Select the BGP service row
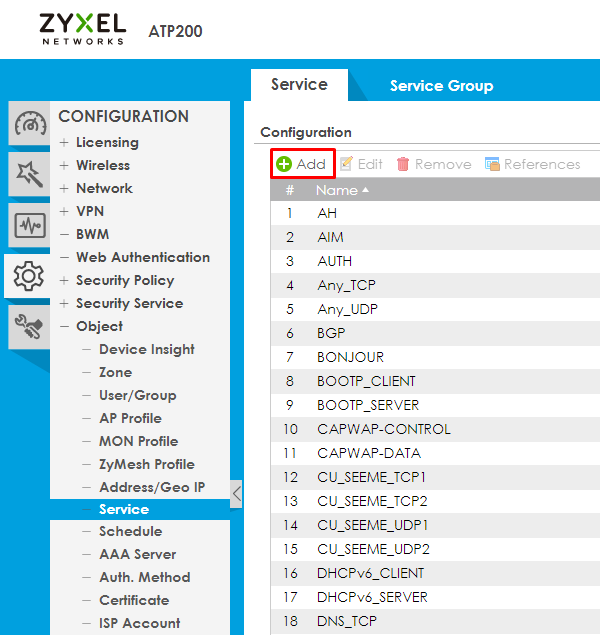The image size is (600, 635). tap(435, 333)
